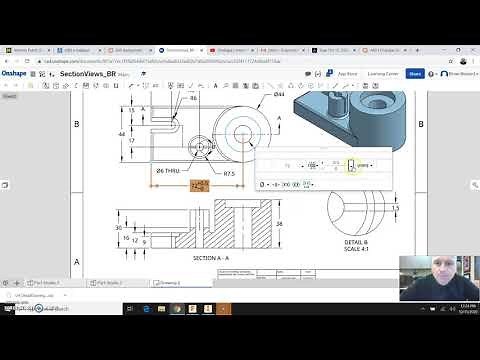The width and height of the screenshot is (480, 360).
Task: Open the version graph icon in title bar
Action: pos(42,74)
